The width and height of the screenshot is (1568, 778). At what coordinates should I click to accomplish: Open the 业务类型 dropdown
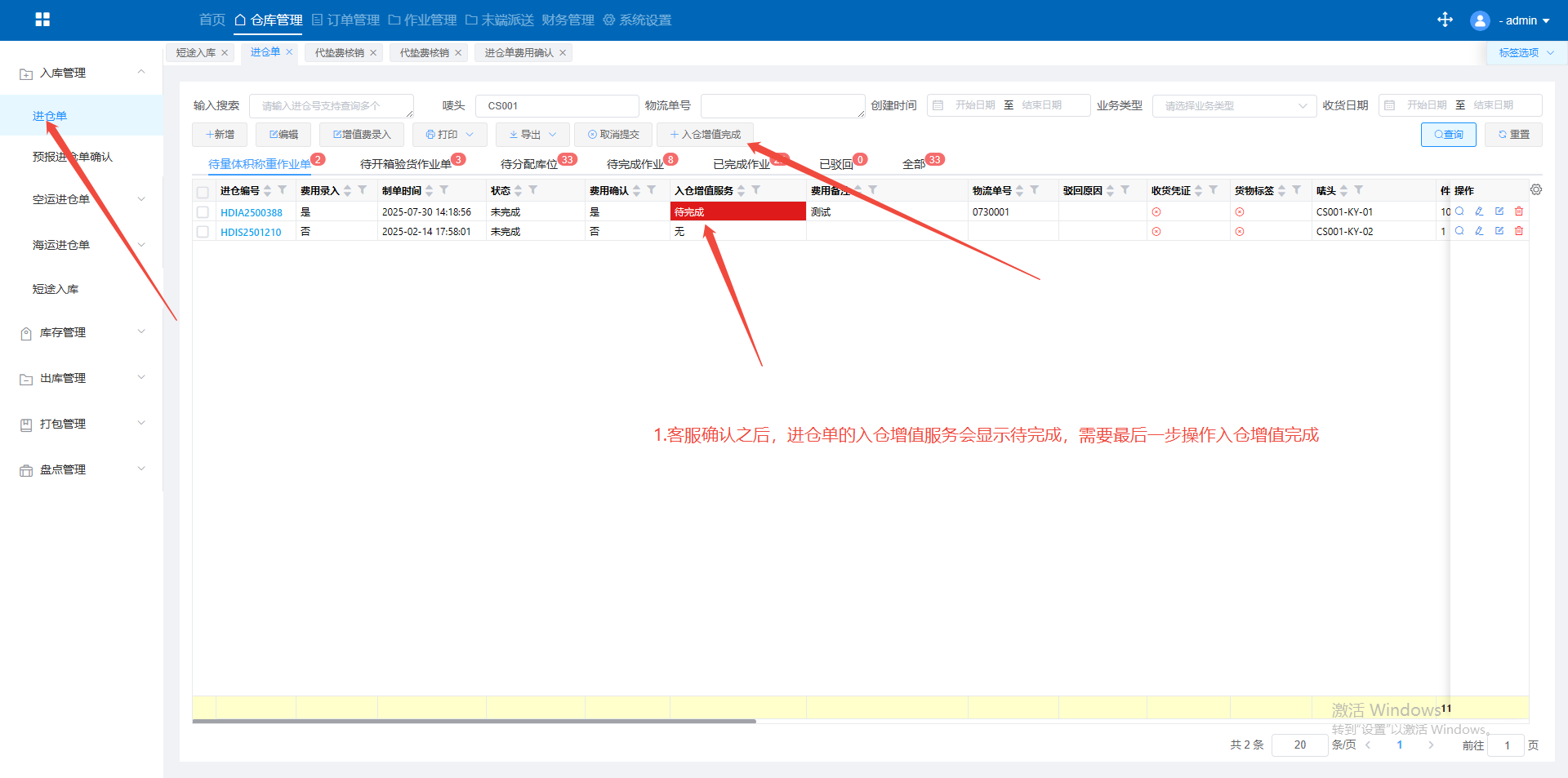pyautogui.click(x=1233, y=106)
